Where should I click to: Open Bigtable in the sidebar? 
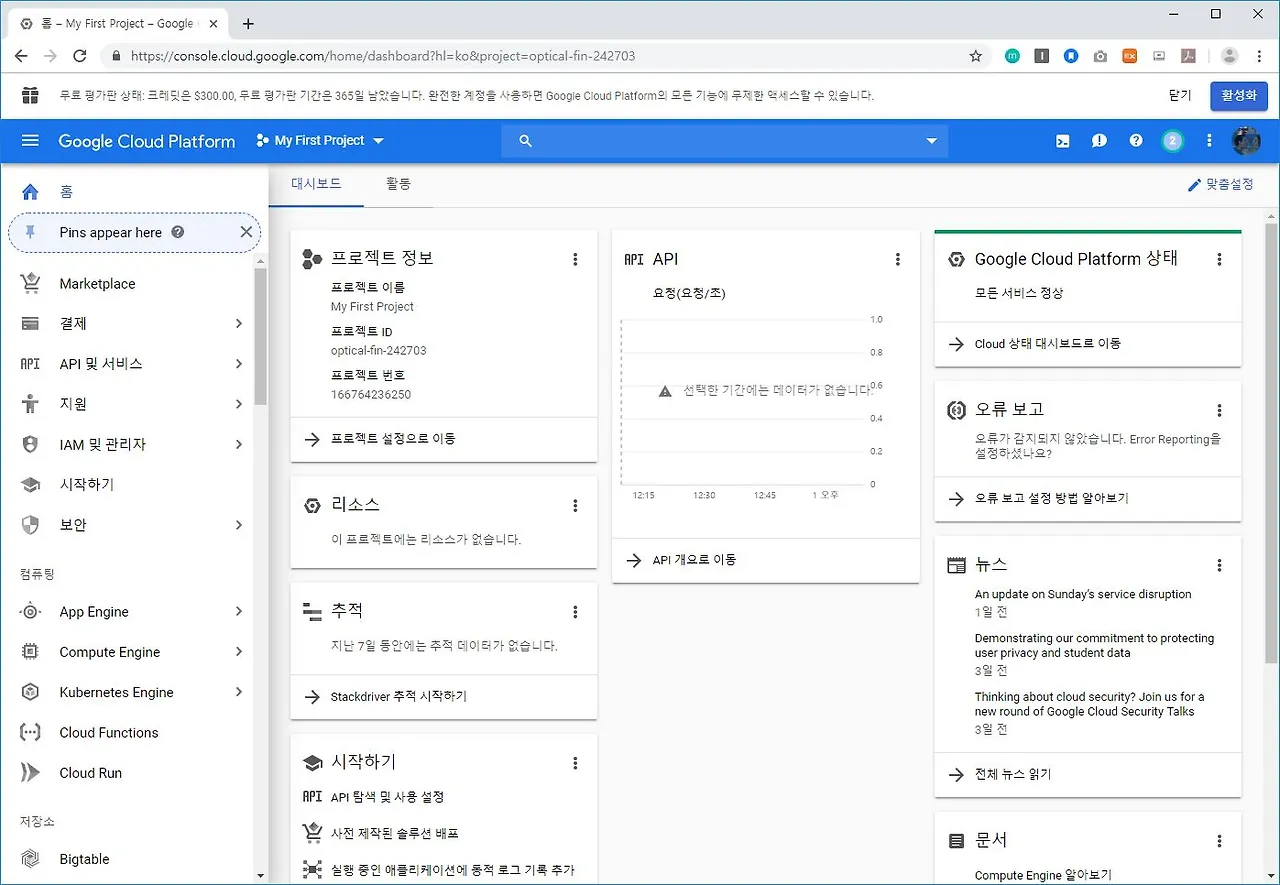(x=84, y=859)
